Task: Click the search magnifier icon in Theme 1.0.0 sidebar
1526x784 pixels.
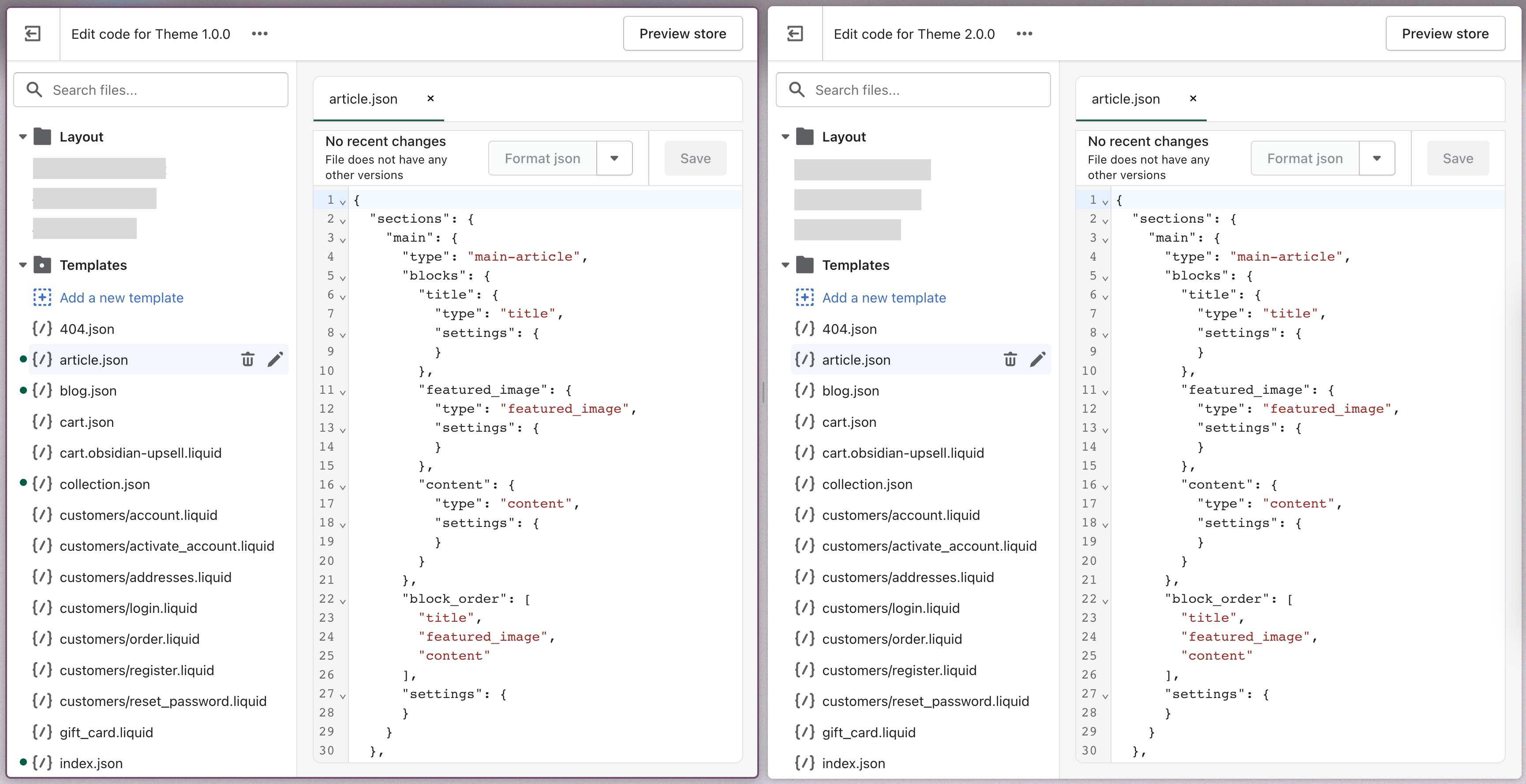Action: click(34, 90)
